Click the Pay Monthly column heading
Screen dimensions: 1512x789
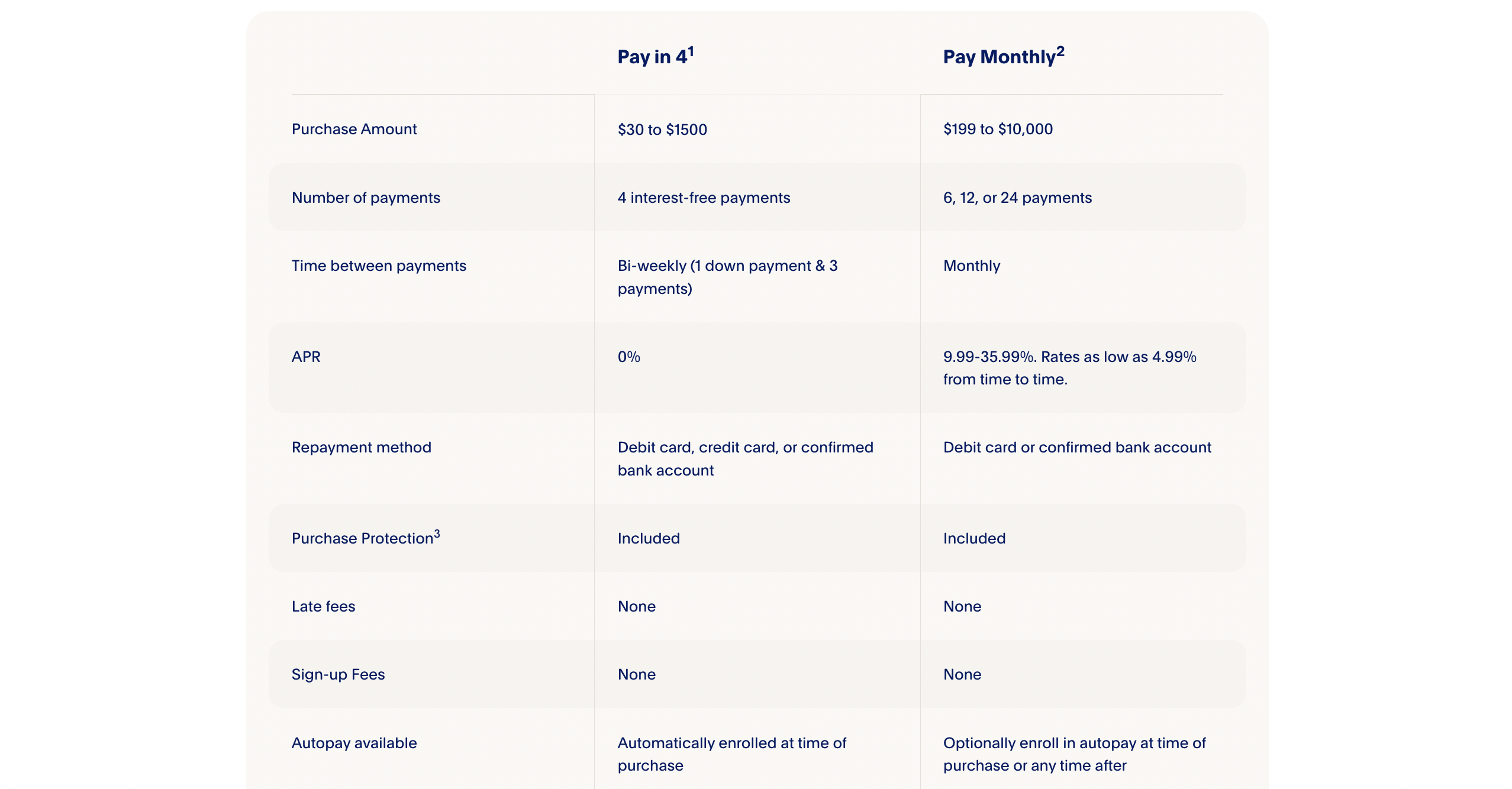point(999,57)
